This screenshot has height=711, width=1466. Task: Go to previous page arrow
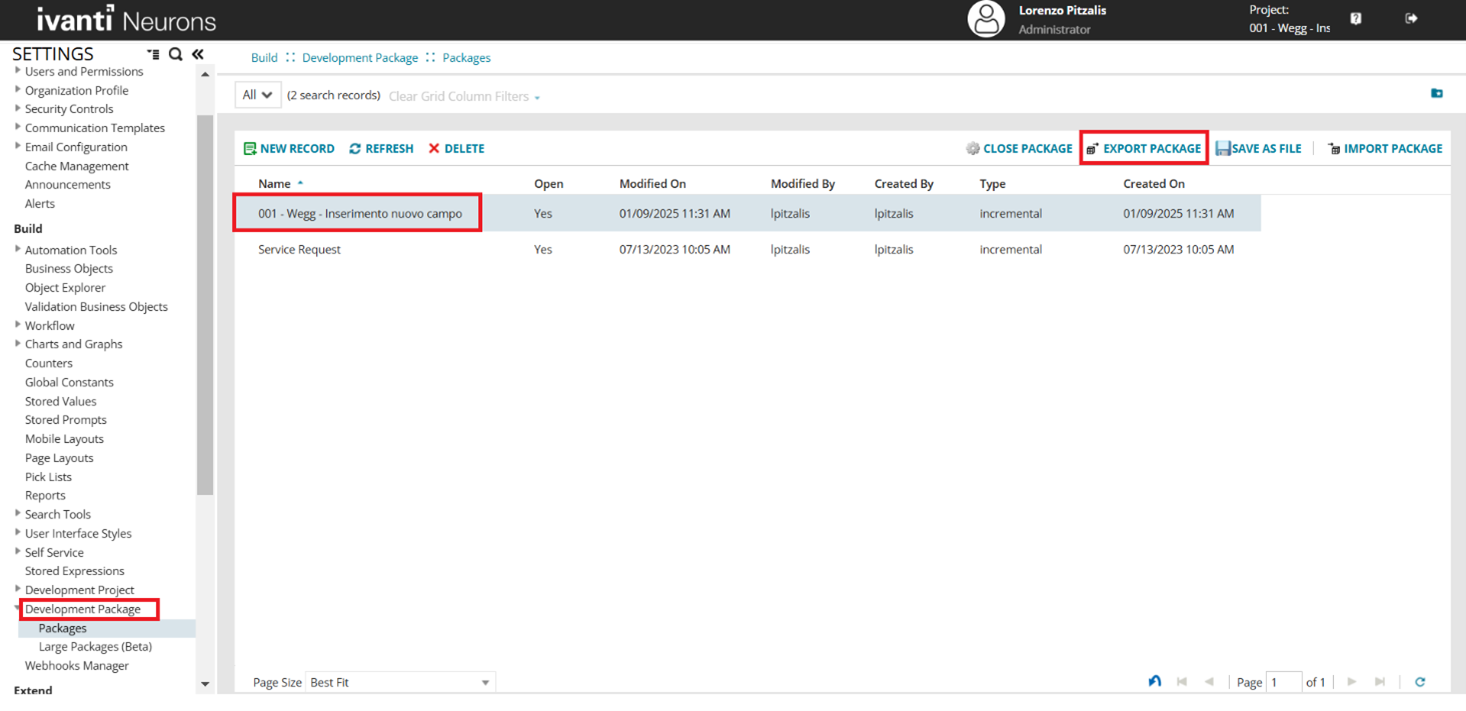(1209, 682)
